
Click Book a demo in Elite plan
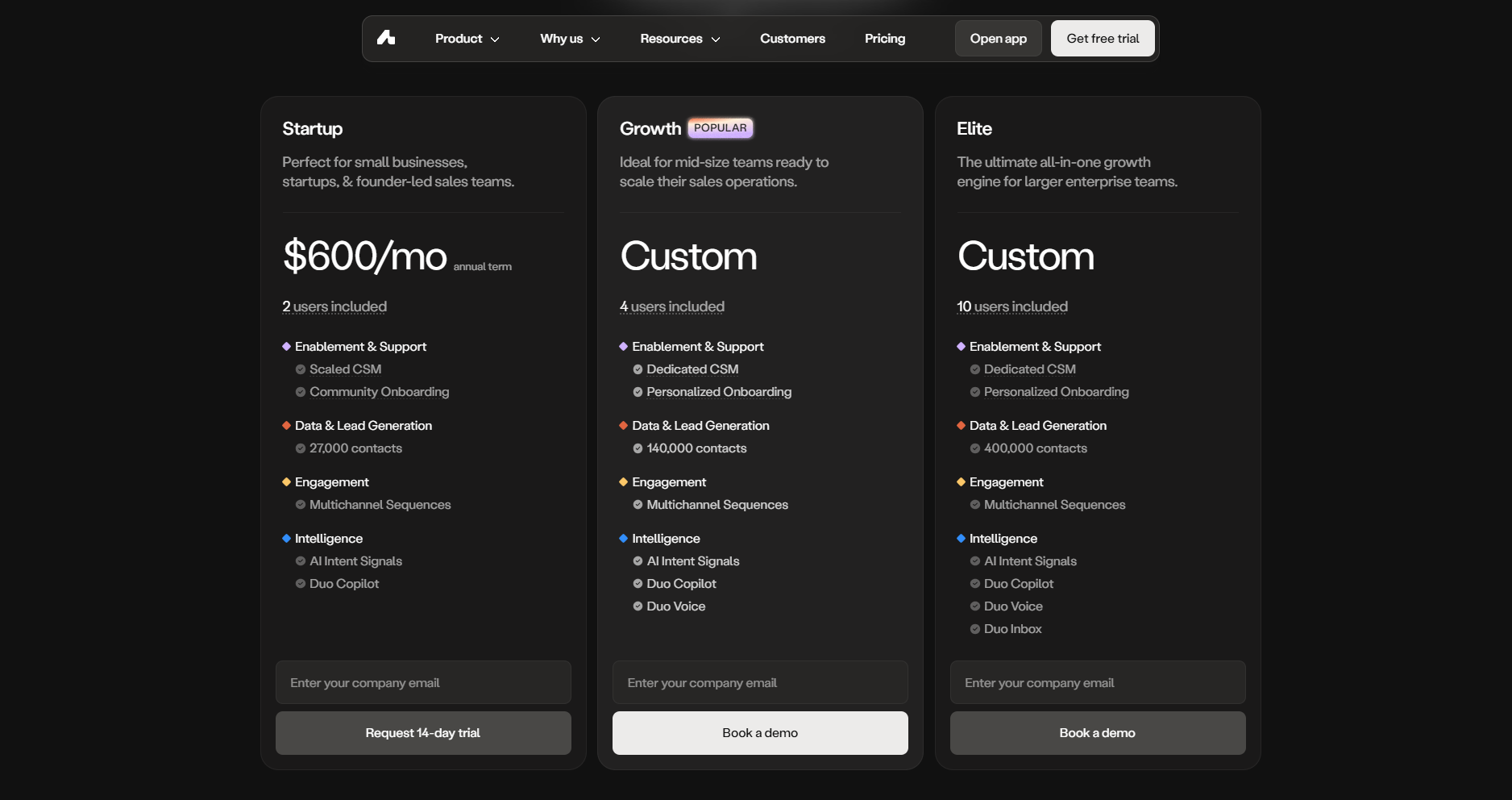(1098, 732)
